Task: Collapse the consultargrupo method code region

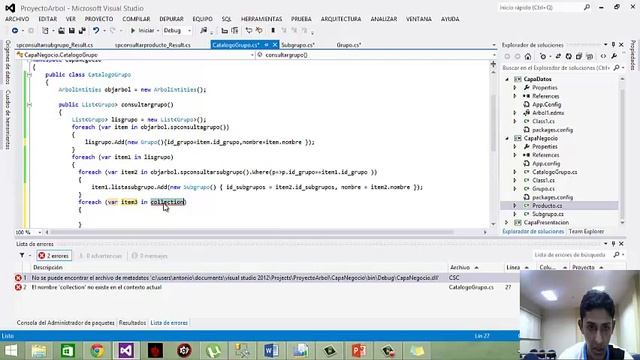Action: [29, 105]
